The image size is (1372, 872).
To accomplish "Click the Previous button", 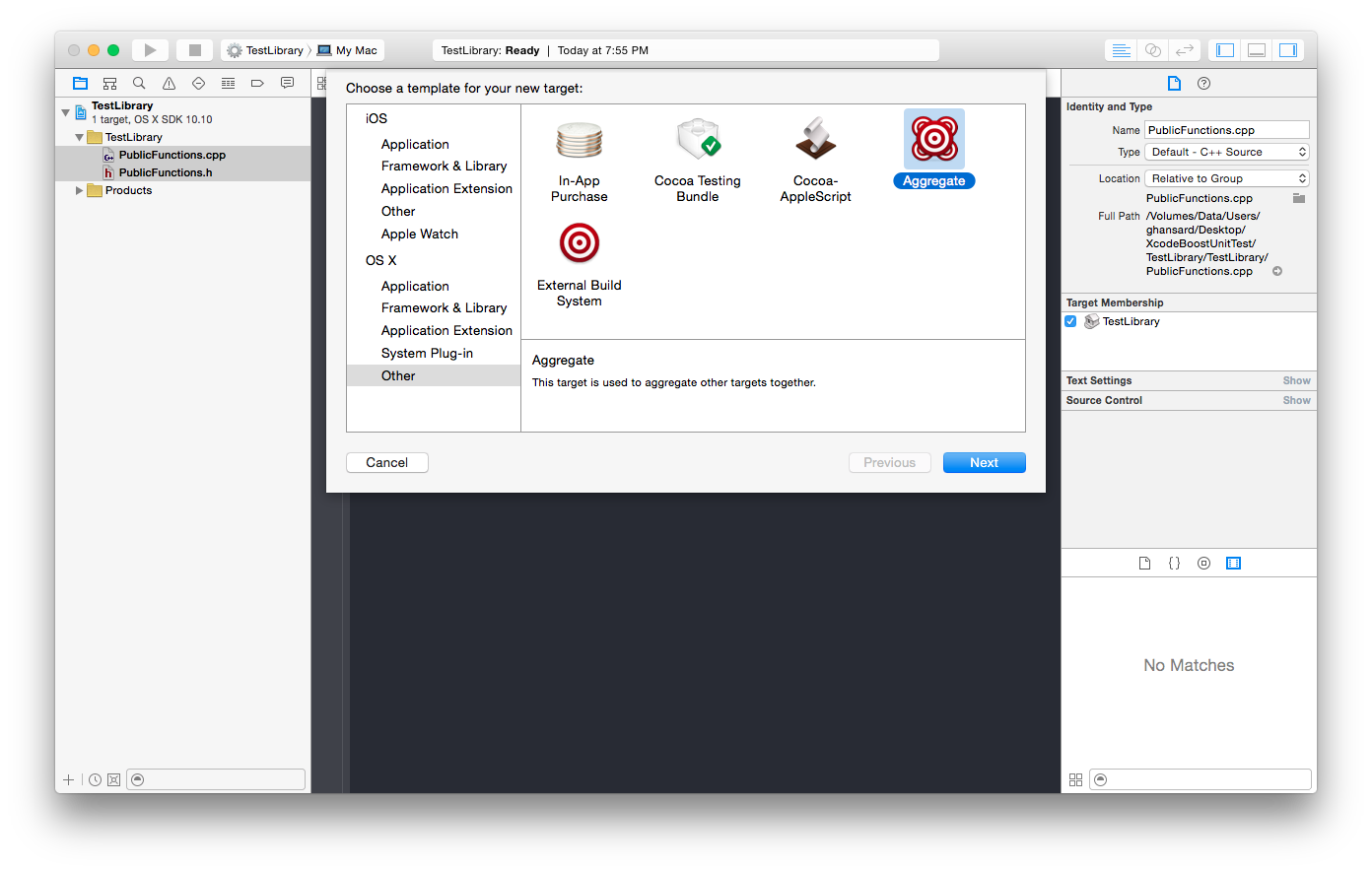I will (890, 463).
